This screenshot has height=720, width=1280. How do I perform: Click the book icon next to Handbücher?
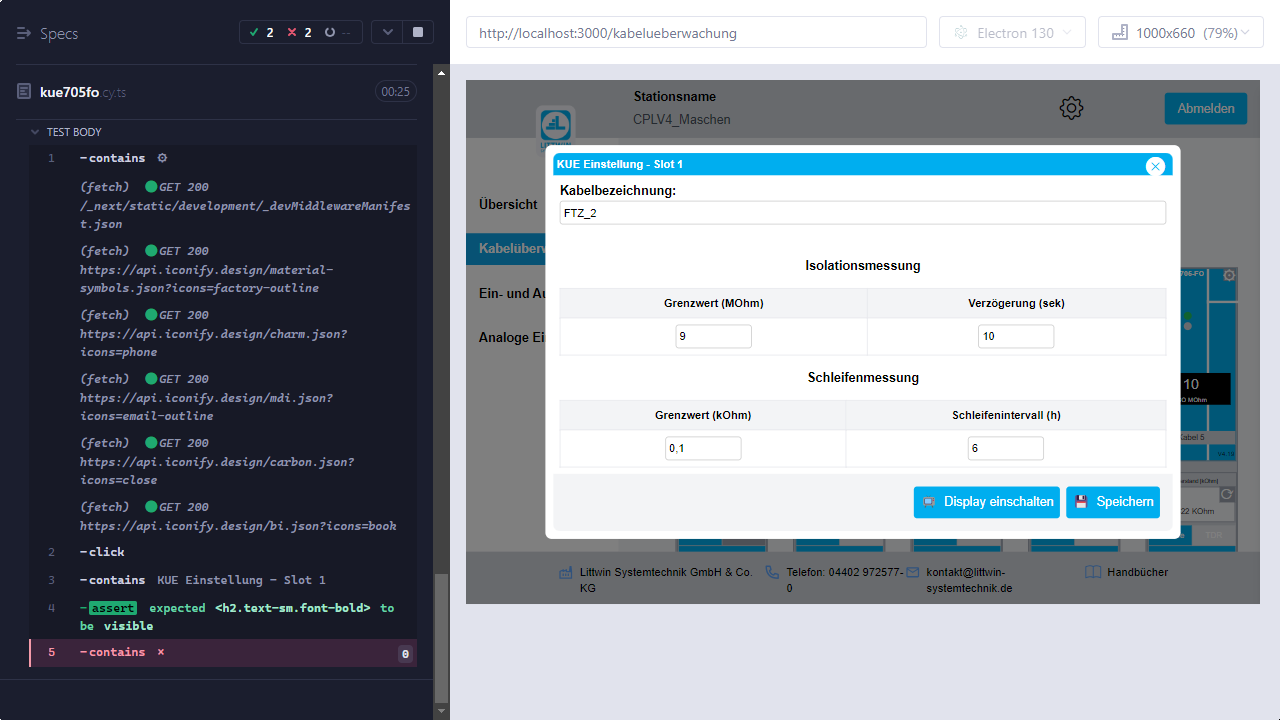(1093, 572)
